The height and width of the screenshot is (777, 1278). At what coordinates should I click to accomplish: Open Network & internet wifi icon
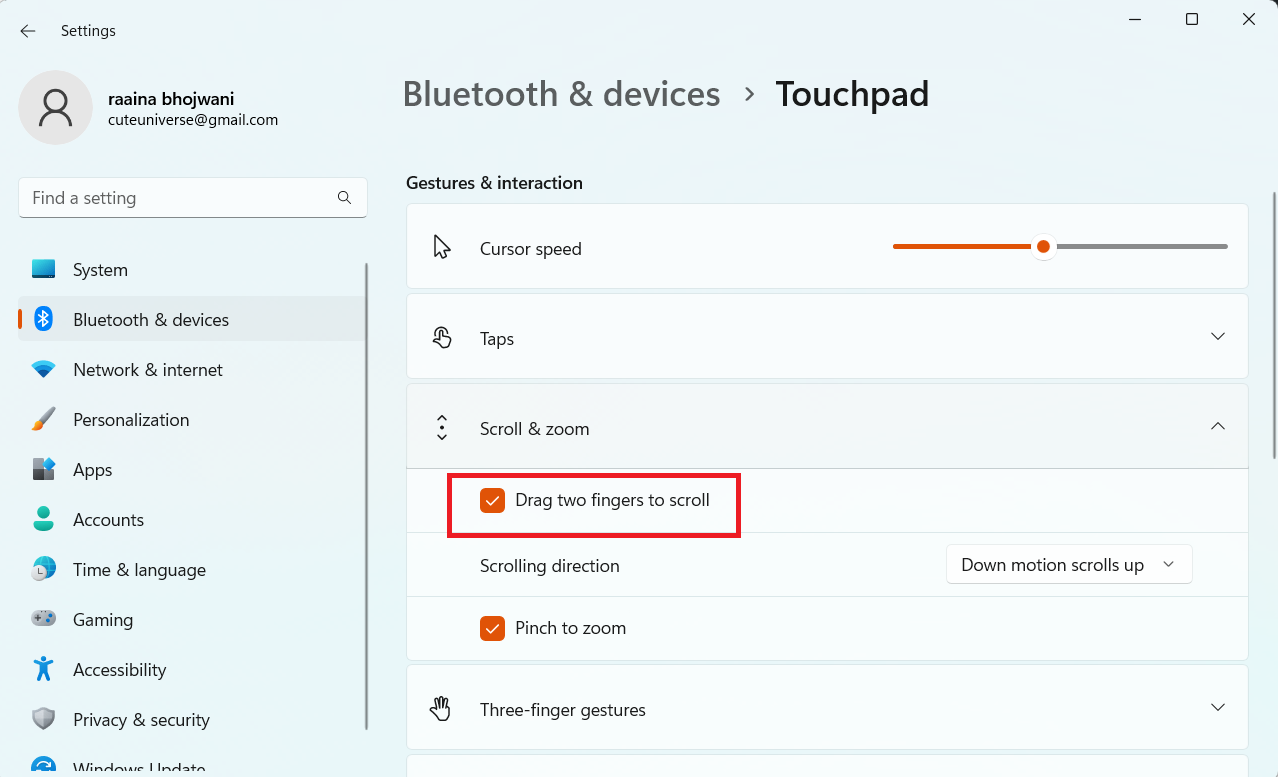[x=43, y=369]
